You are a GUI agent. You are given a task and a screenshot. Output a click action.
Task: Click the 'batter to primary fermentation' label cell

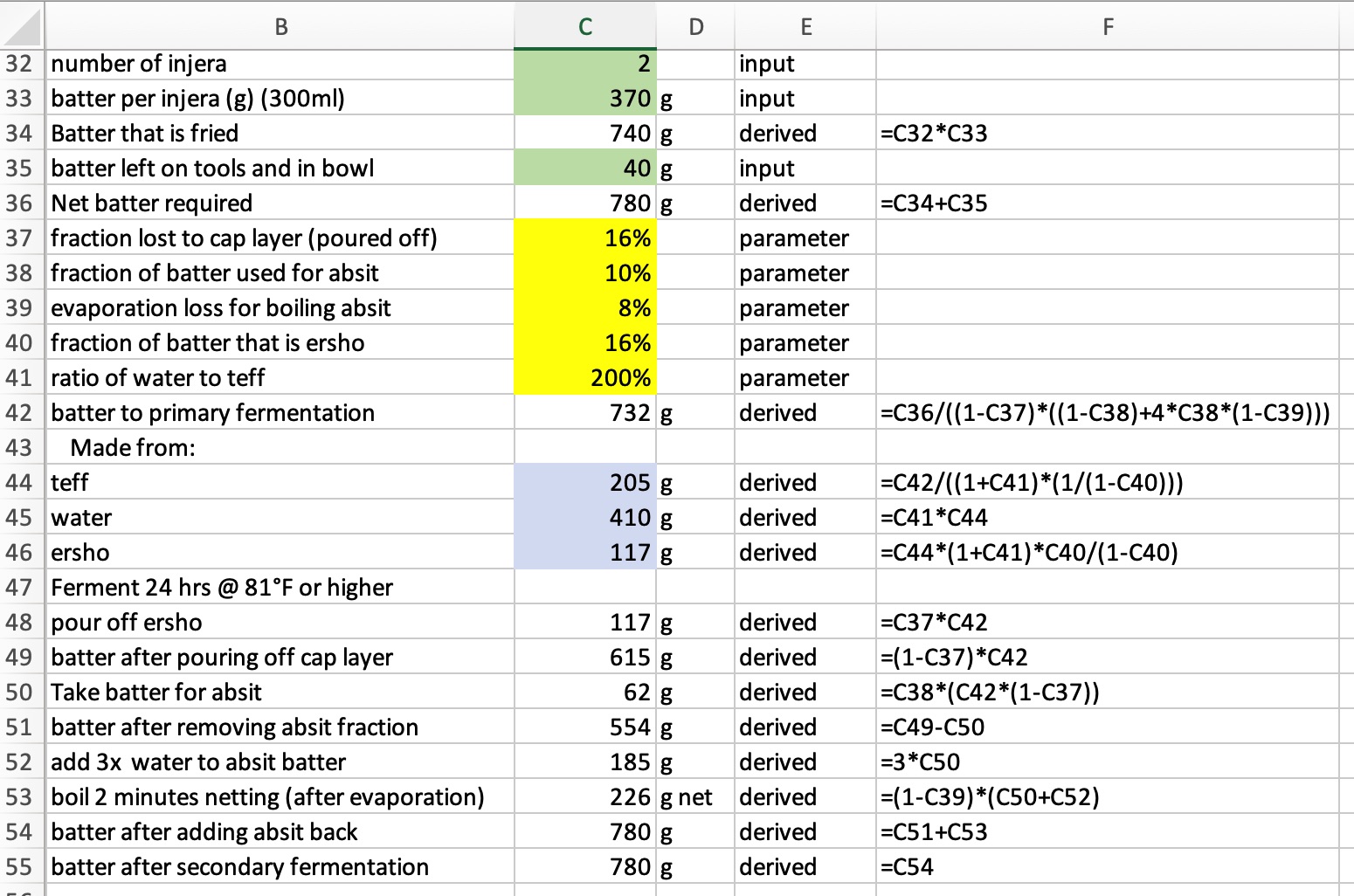213,413
